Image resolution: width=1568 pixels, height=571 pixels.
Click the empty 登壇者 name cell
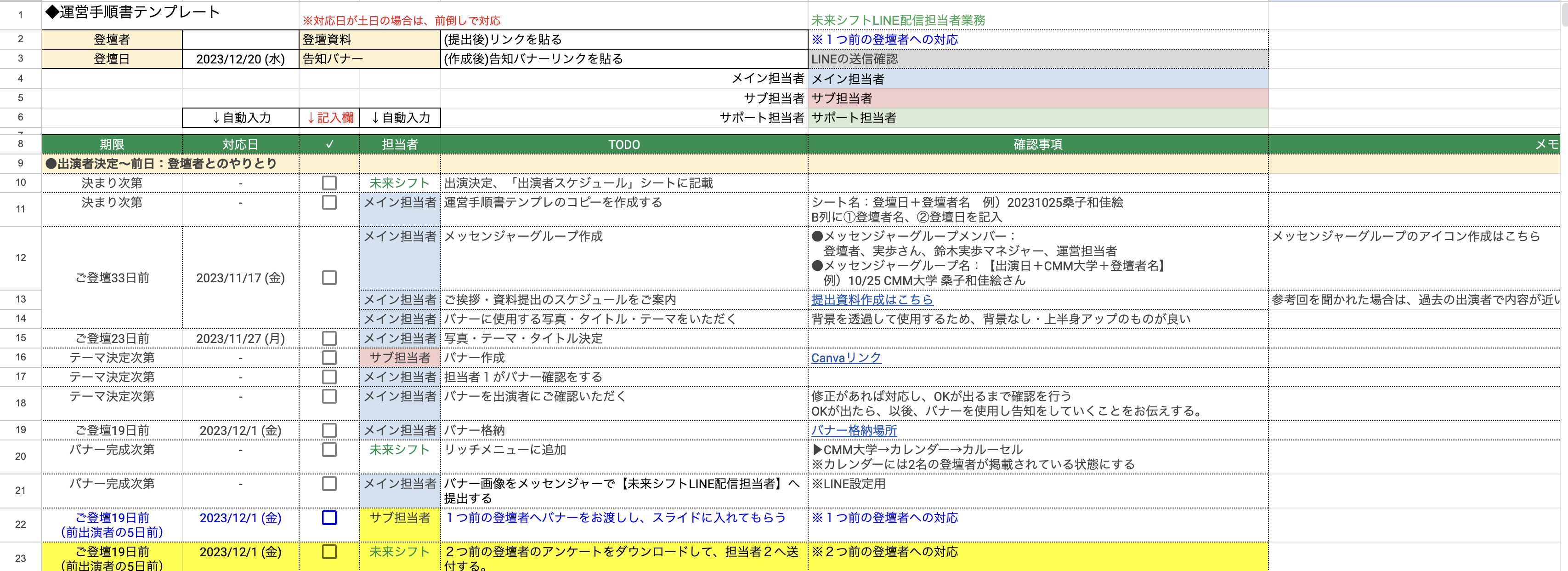coord(240,40)
